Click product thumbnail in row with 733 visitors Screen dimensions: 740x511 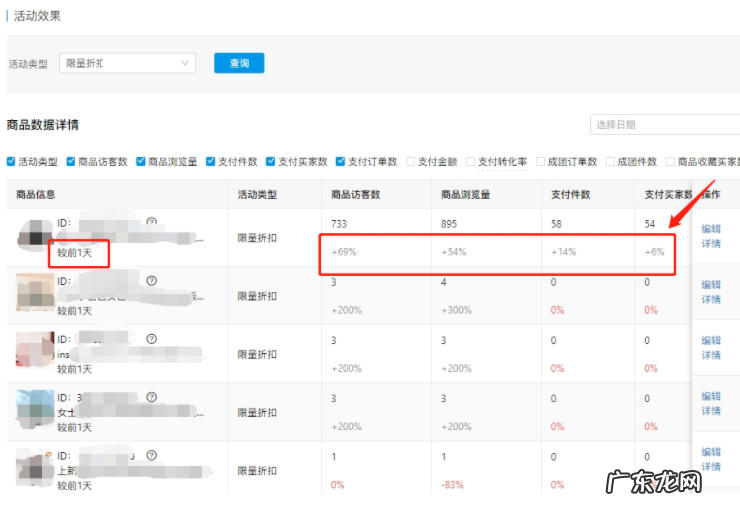coord(35,235)
